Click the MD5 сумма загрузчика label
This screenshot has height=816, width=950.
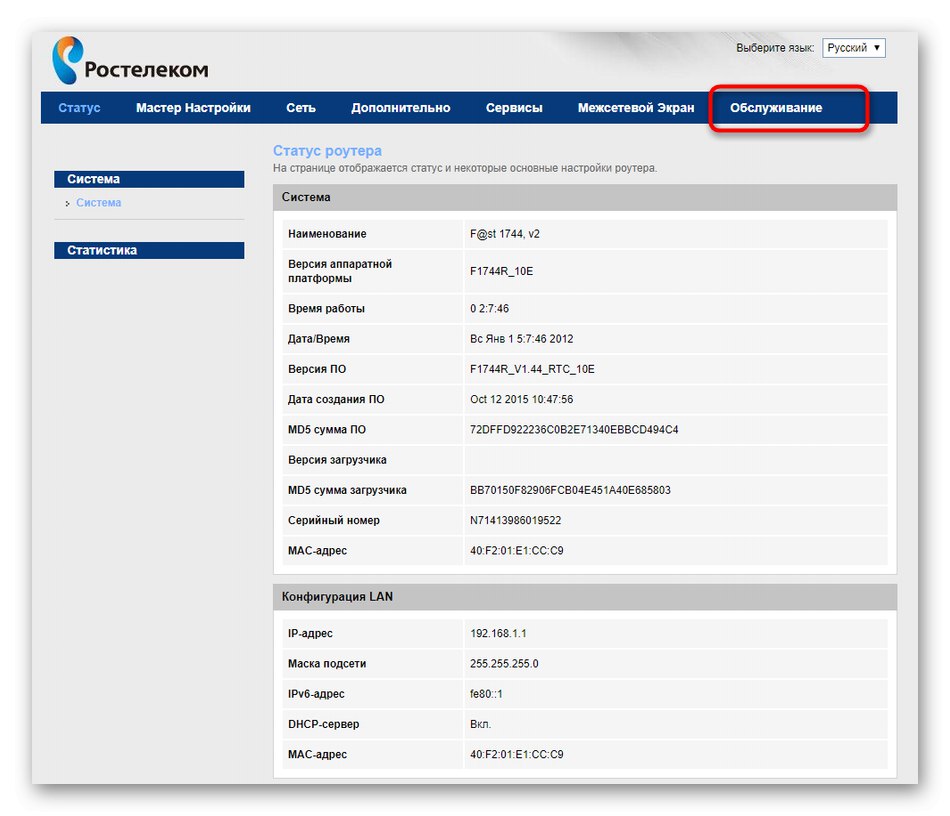(347, 490)
